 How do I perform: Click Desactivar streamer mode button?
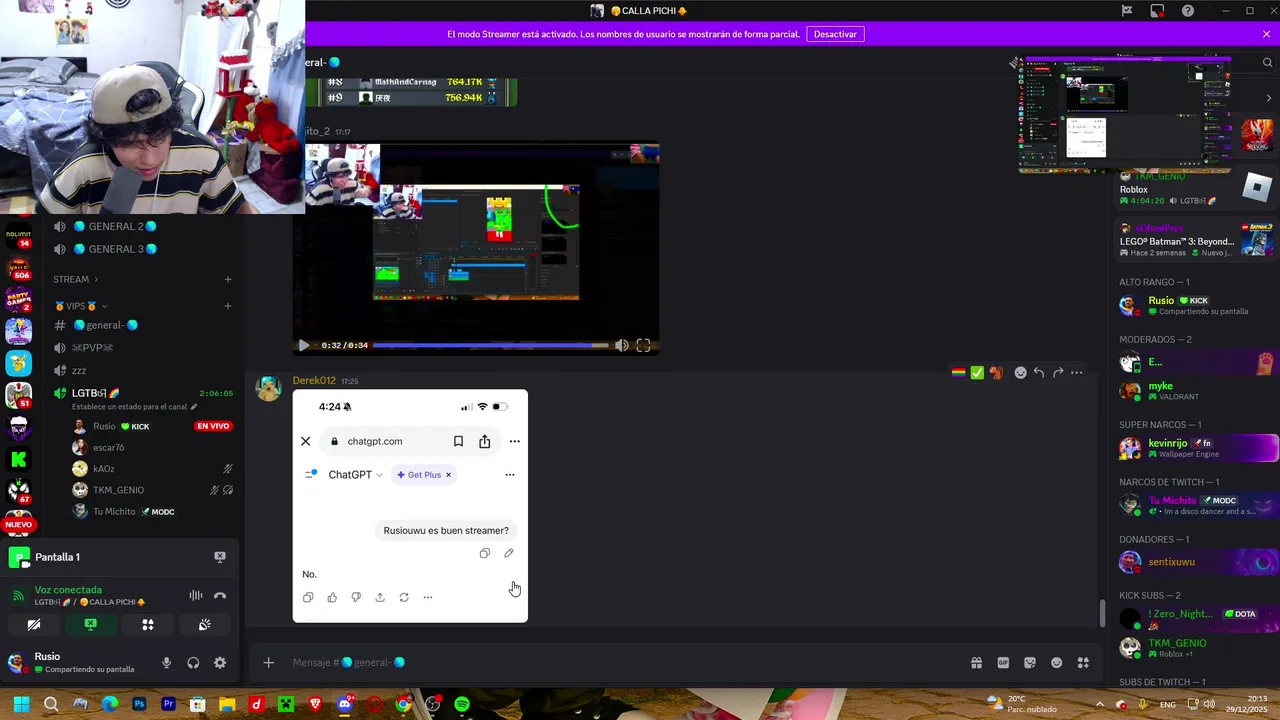click(835, 34)
